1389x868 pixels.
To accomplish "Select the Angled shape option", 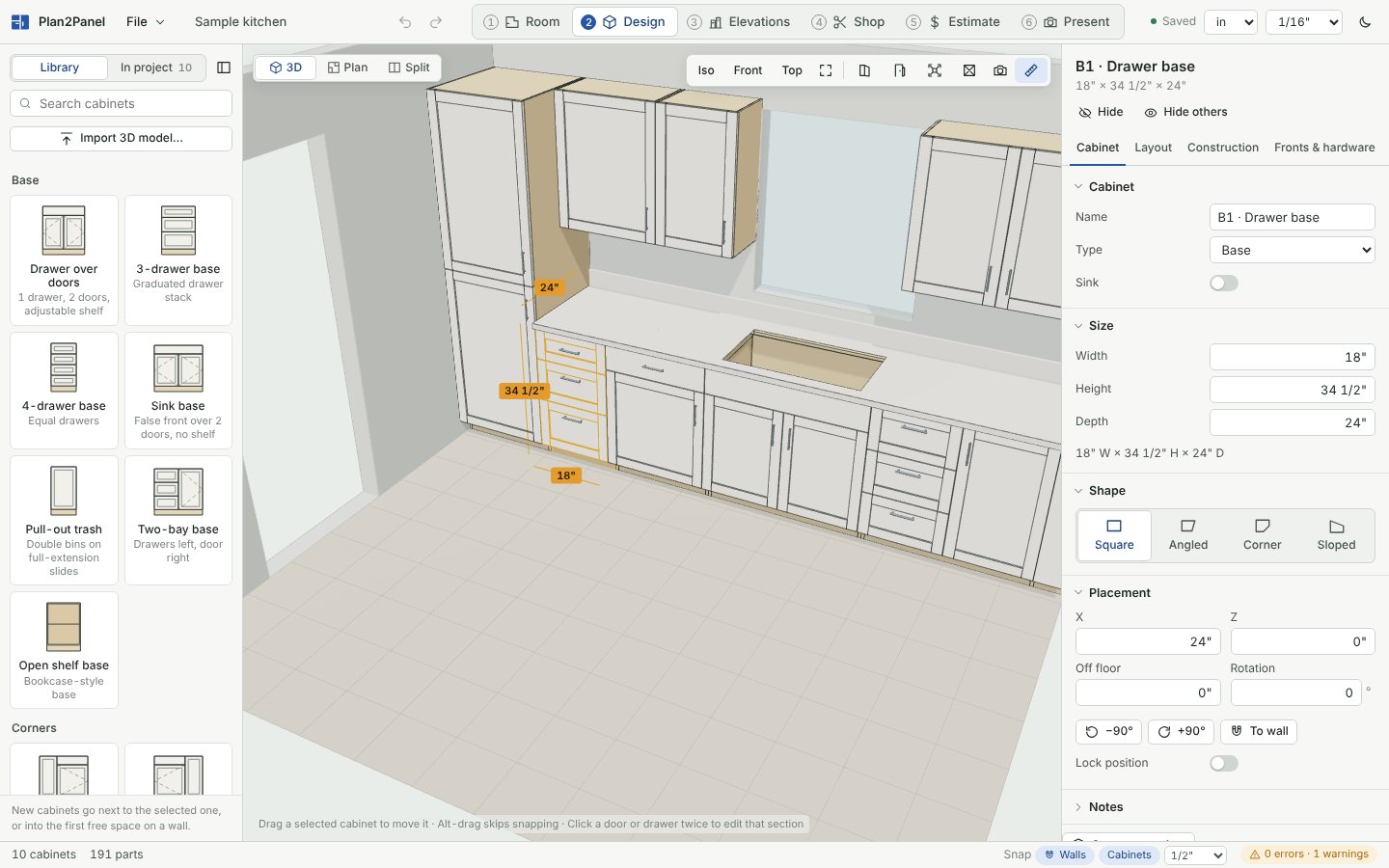I will [1188, 535].
